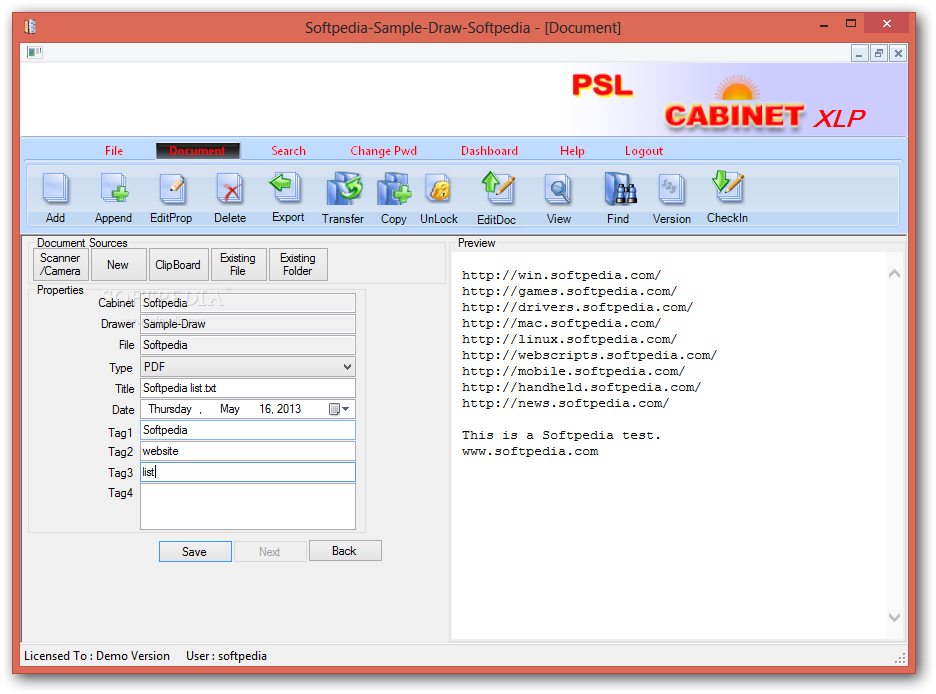Viewport: 936px width, 694px height.
Task: Open the Dashboard menu
Action: tap(489, 151)
